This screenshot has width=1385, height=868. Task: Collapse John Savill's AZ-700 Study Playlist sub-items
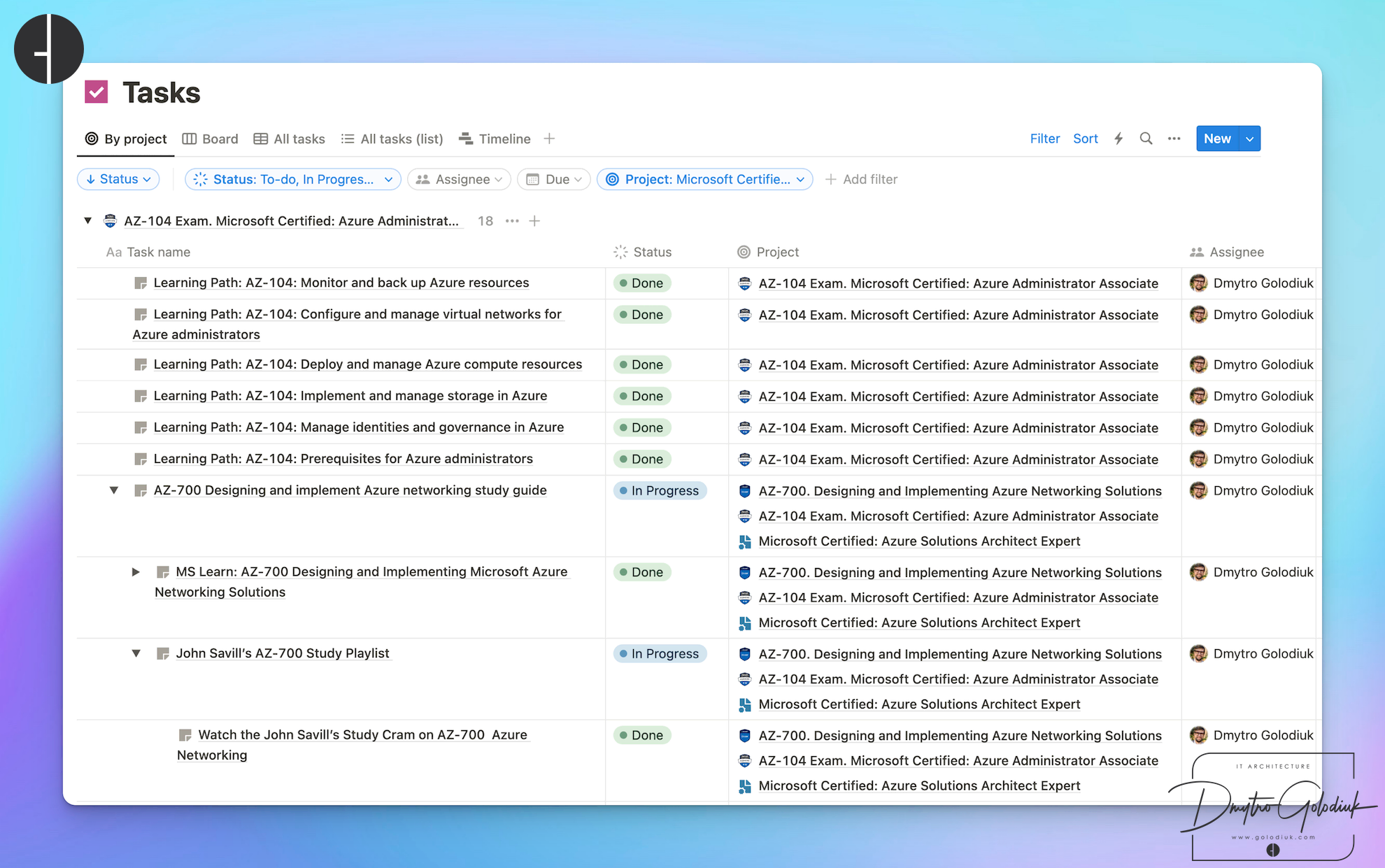click(x=136, y=653)
